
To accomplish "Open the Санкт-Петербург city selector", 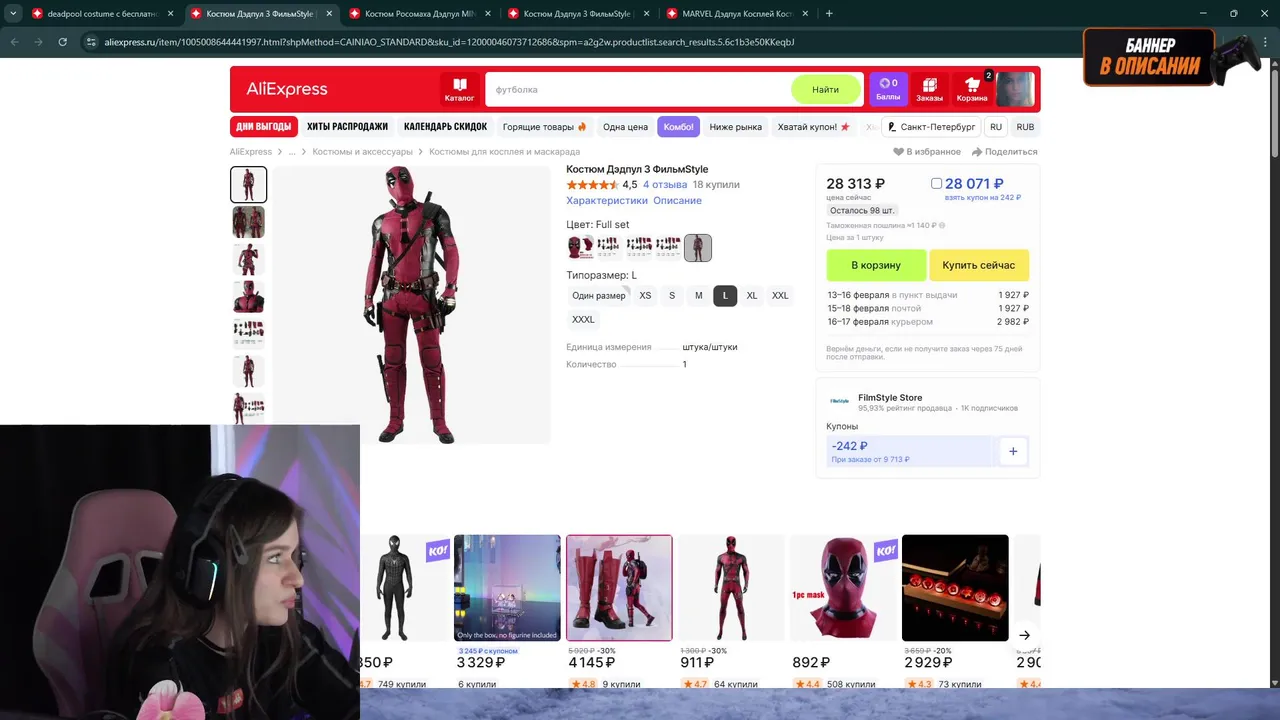I will coord(931,127).
